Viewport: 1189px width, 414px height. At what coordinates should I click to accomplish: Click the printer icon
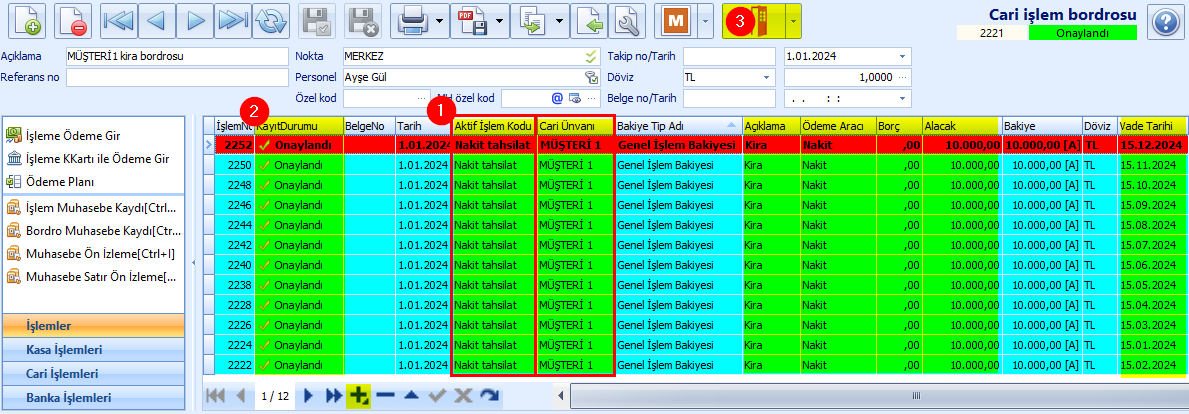(413, 20)
